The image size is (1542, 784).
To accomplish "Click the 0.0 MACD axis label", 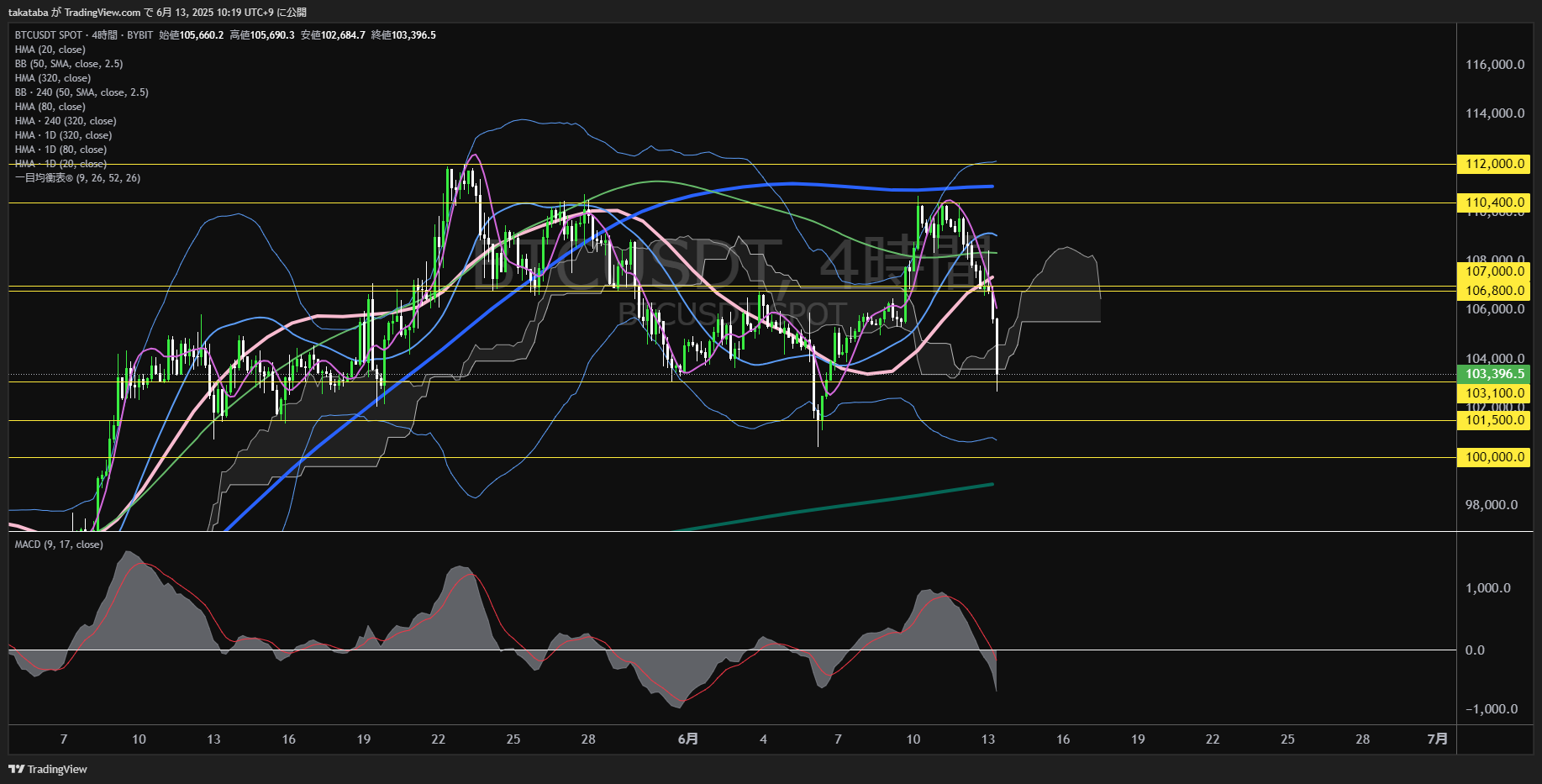I will pyautogui.click(x=1475, y=650).
